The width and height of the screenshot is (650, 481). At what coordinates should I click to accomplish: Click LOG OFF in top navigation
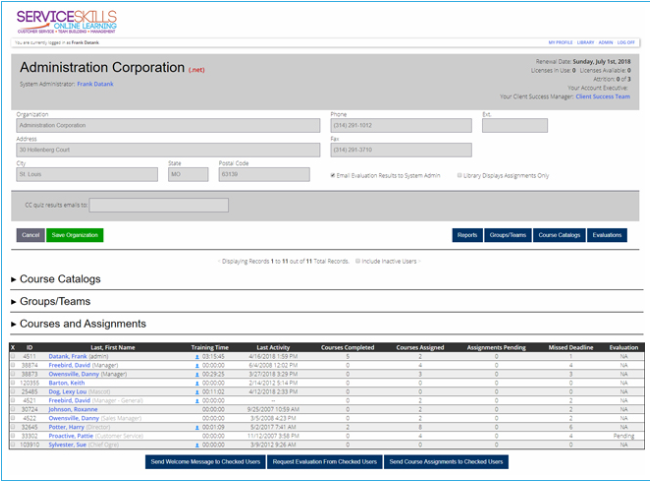(626, 42)
